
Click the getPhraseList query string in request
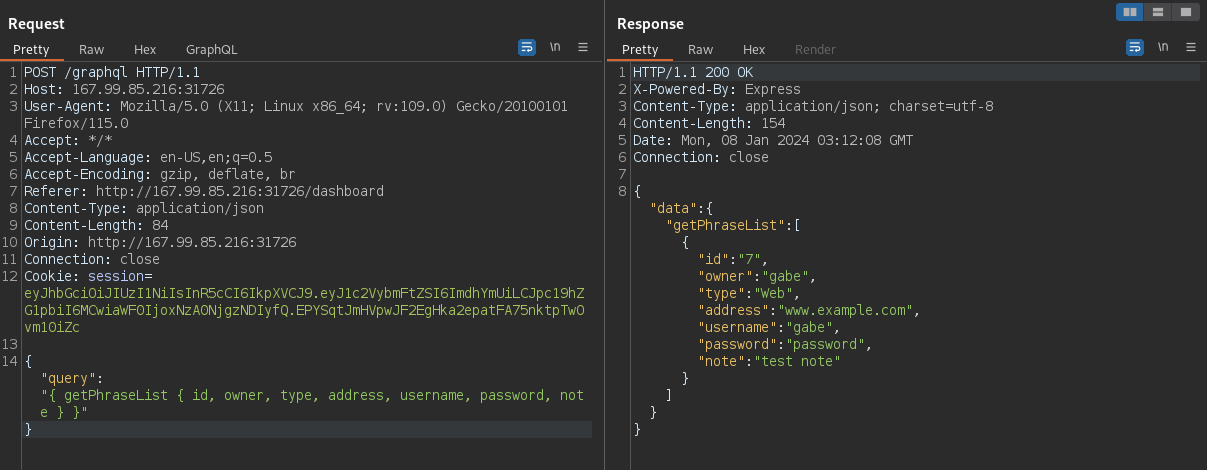[x=312, y=403]
